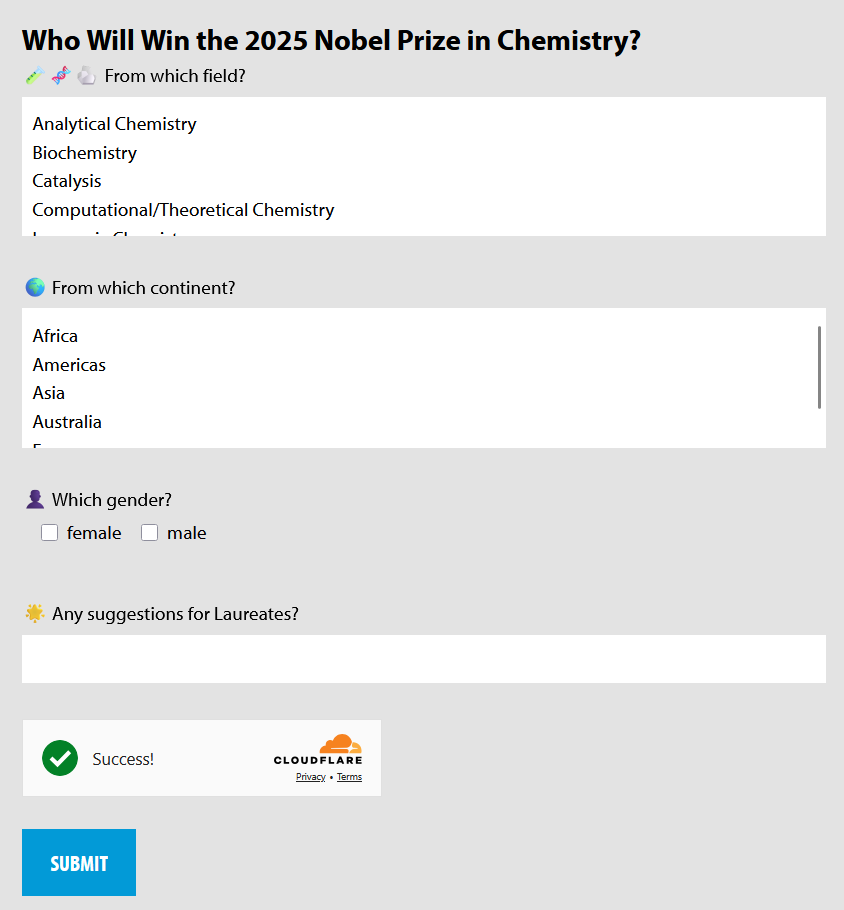Check the female checkbox
Screen dimensions: 844x910
pyautogui.click(x=49, y=533)
